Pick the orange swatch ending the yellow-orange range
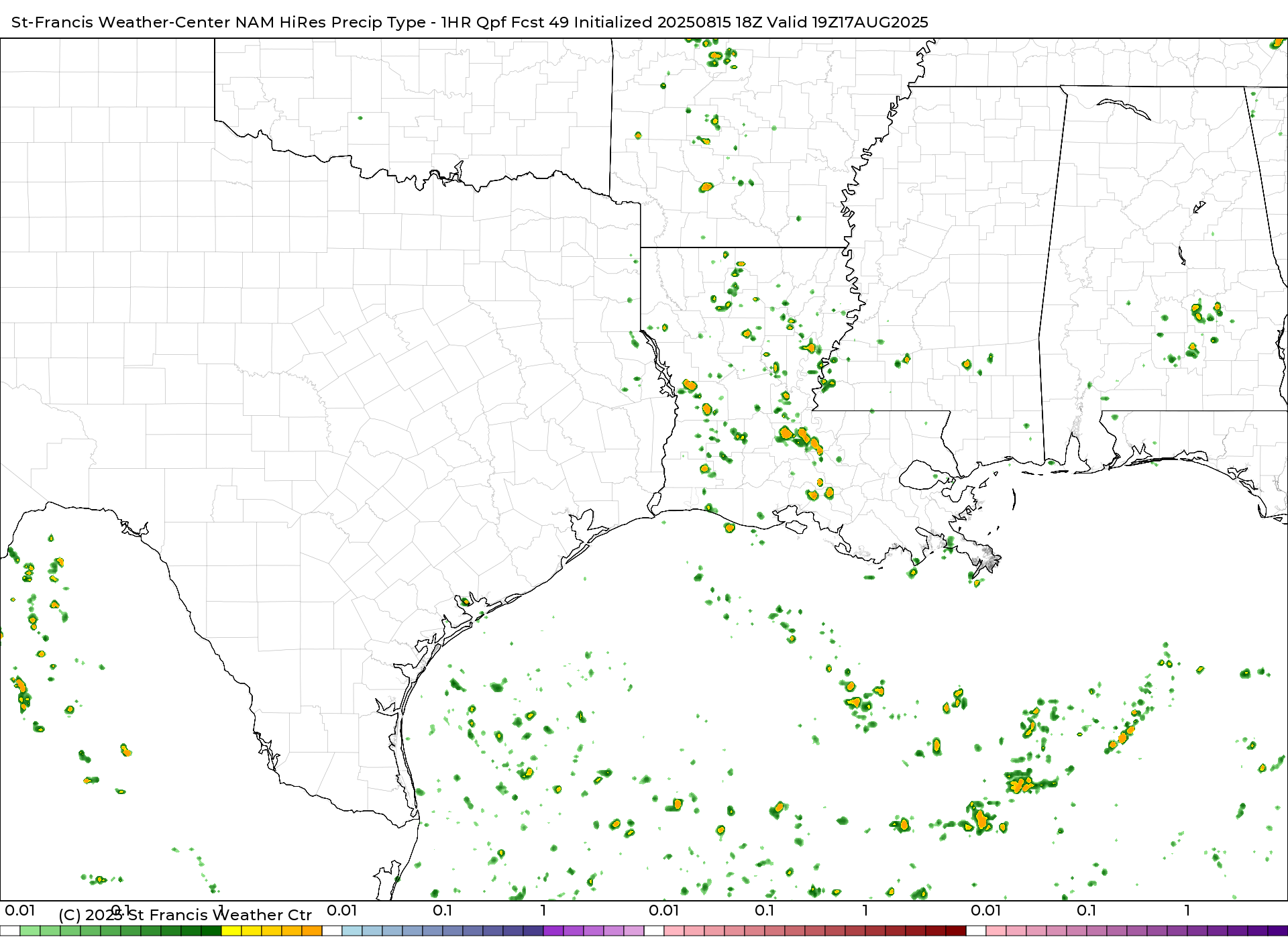This screenshot has height=939, width=1288. [x=312, y=931]
